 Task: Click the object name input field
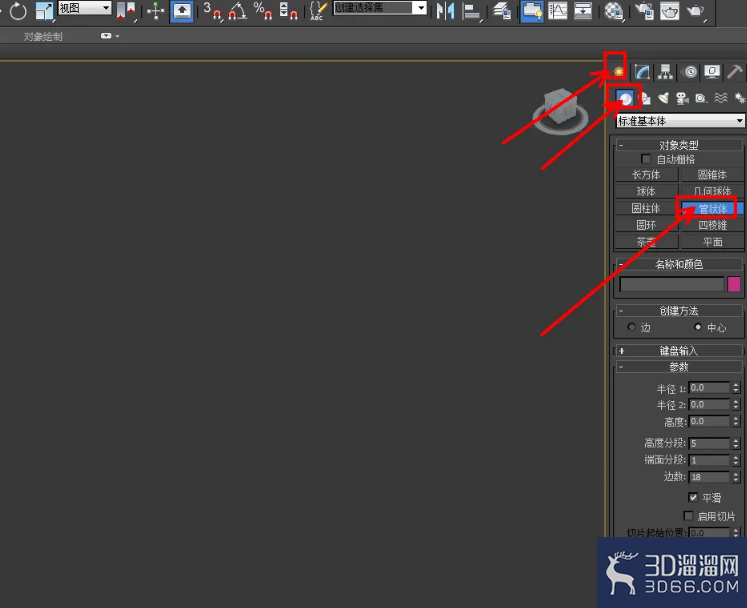pyautogui.click(x=672, y=284)
